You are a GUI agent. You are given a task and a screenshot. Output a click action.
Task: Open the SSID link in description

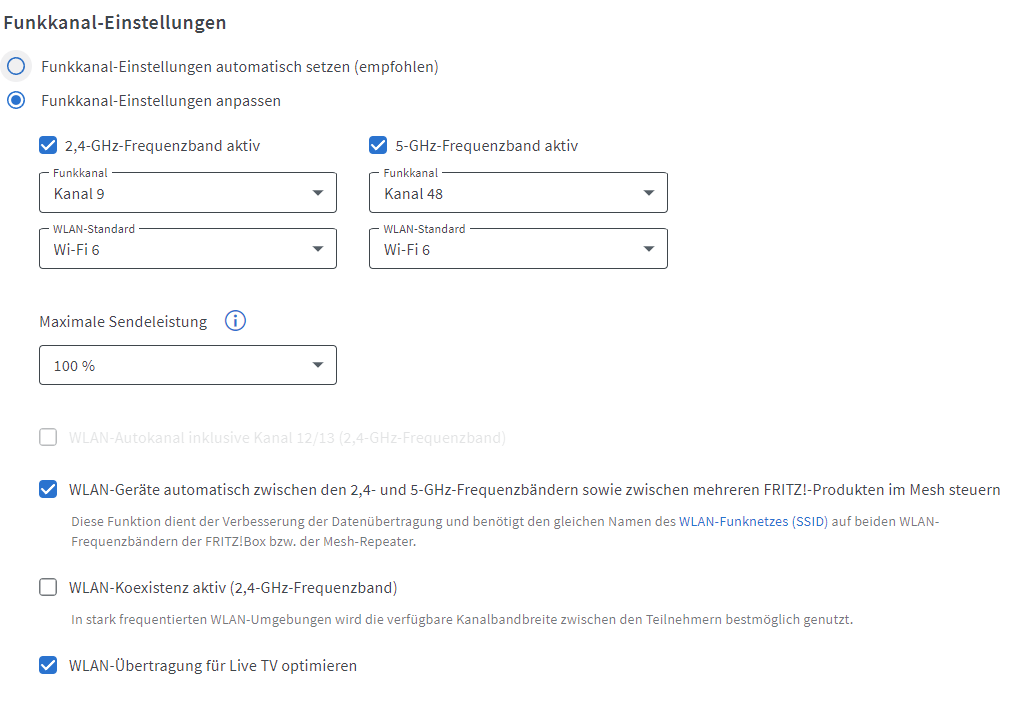point(810,522)
